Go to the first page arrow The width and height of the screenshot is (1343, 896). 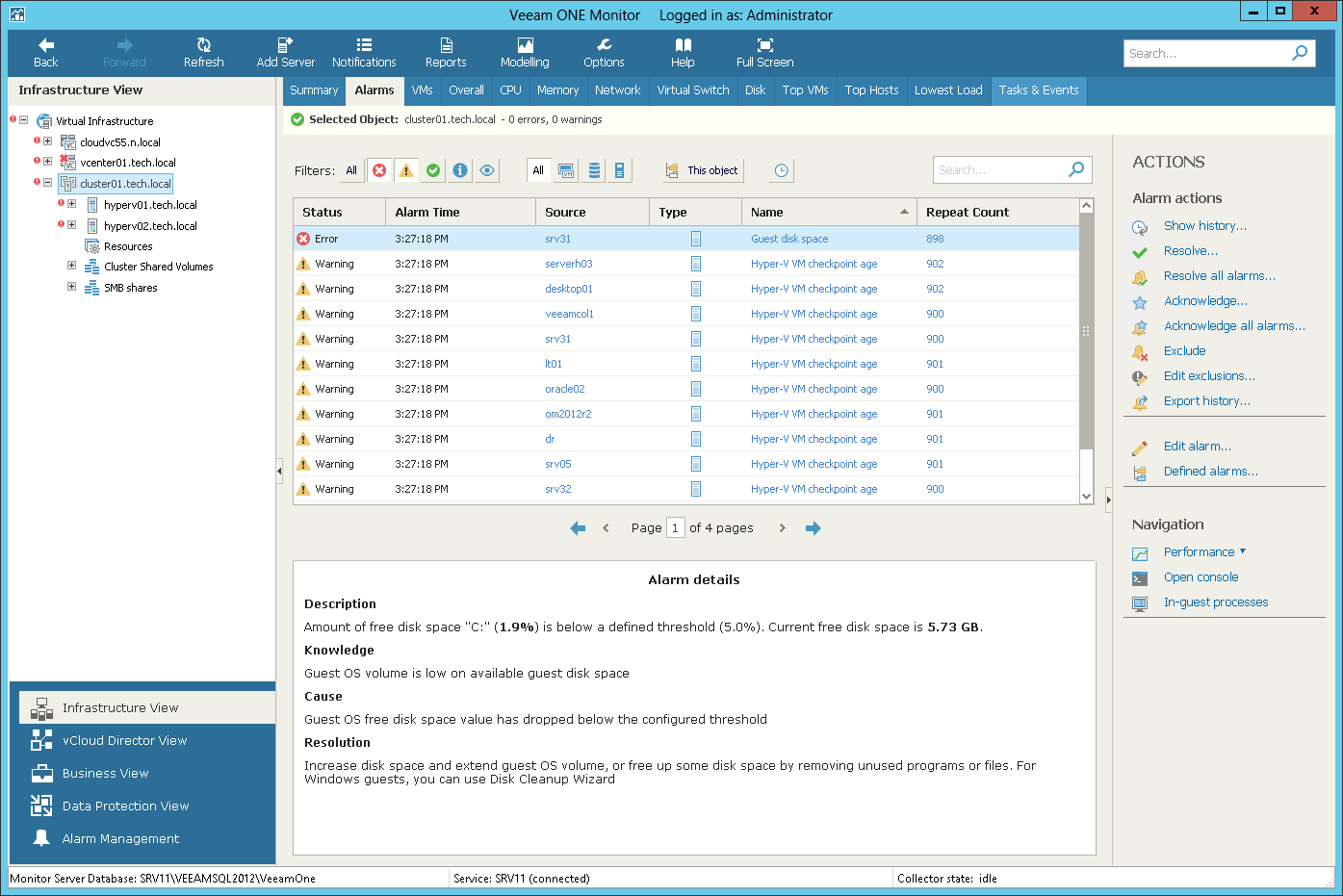[578, 528]
